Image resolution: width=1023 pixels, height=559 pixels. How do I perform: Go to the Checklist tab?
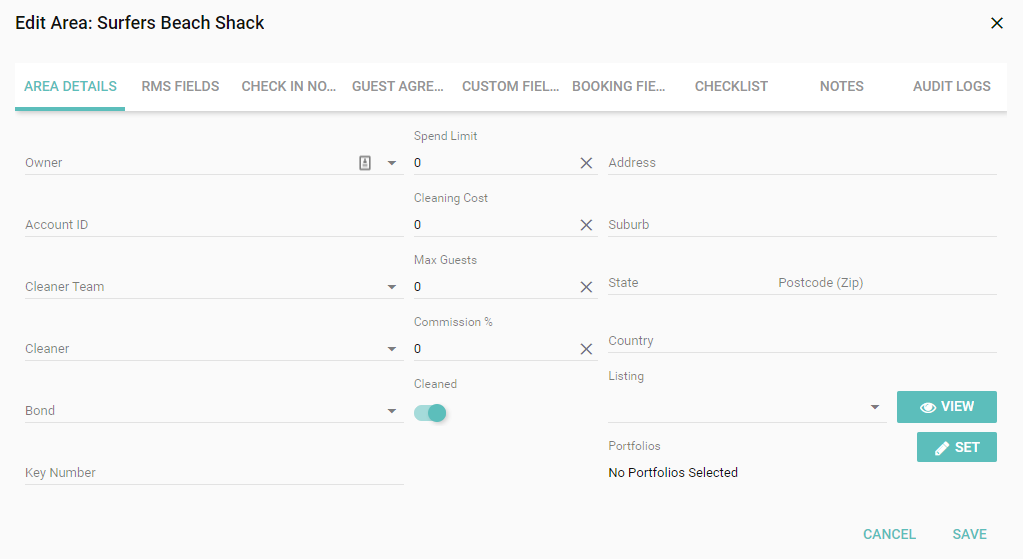click(731, 86)
